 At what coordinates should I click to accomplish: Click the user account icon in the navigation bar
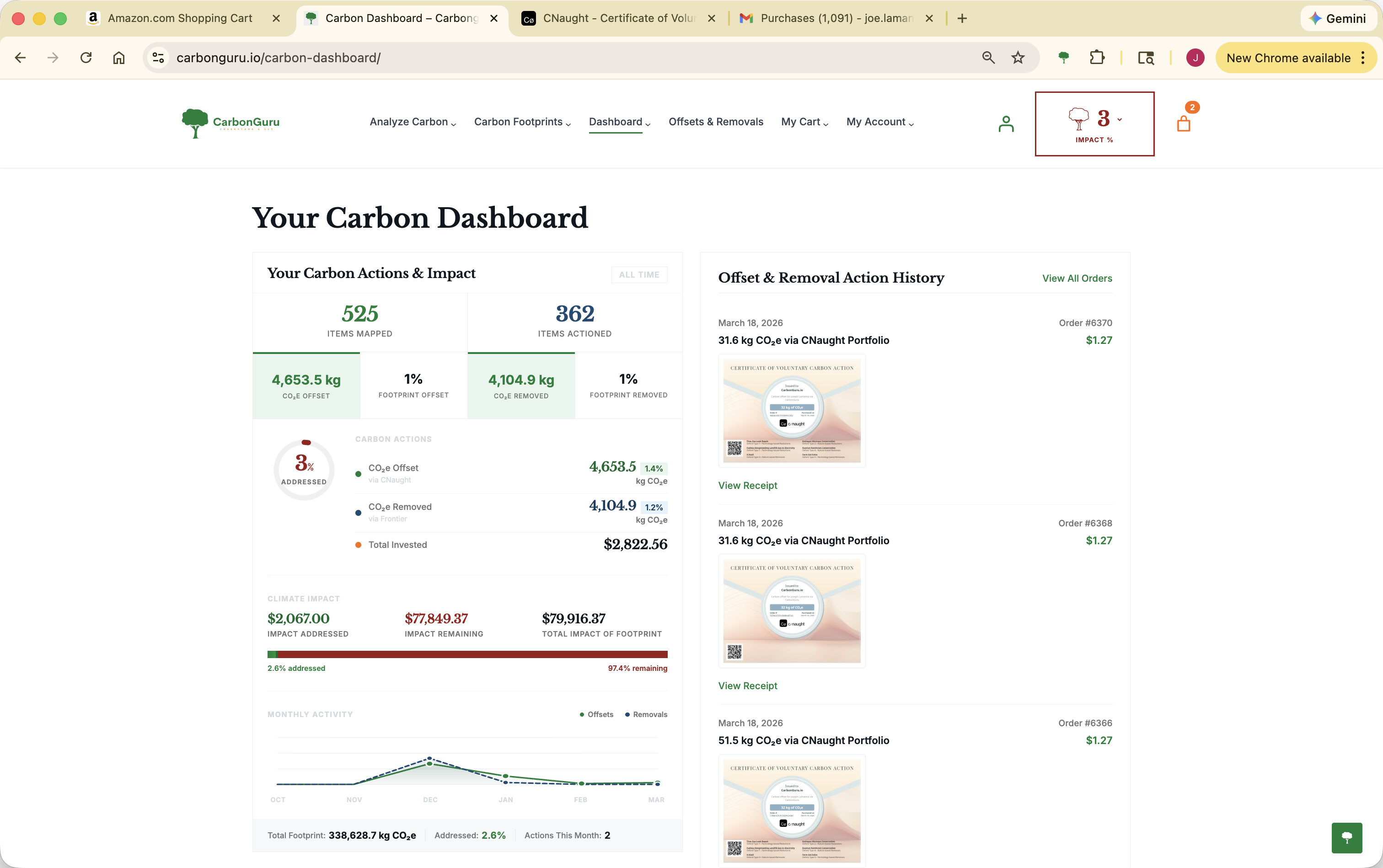1005,123
